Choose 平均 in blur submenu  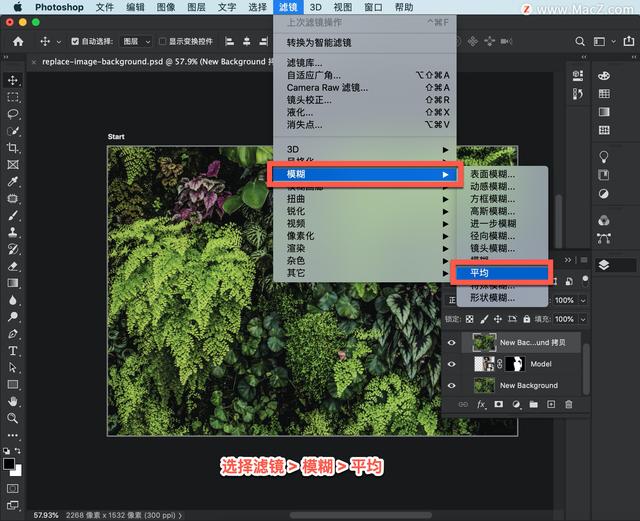coord(502,273)
